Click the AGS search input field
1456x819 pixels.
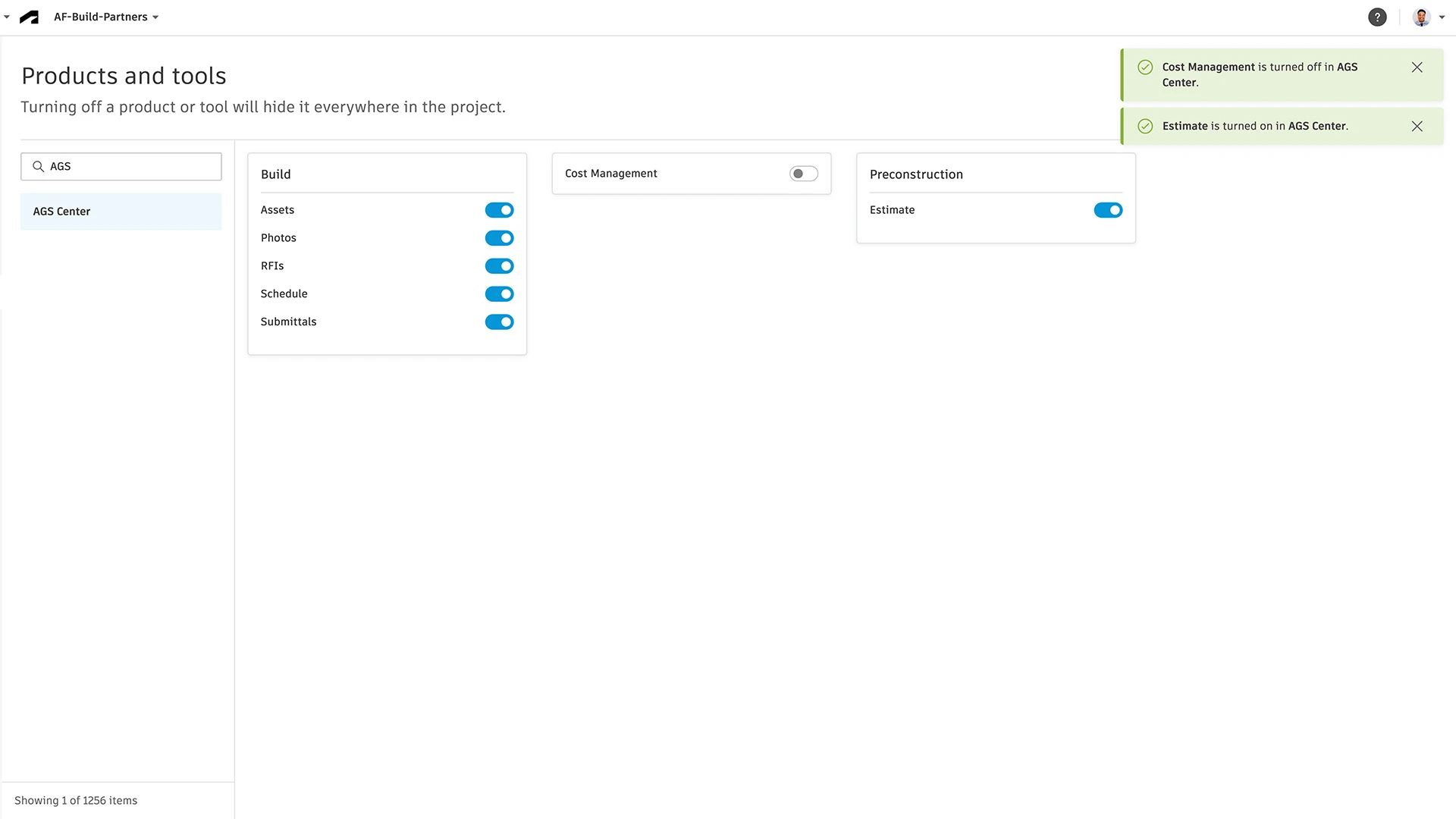(x=121, y=167)
